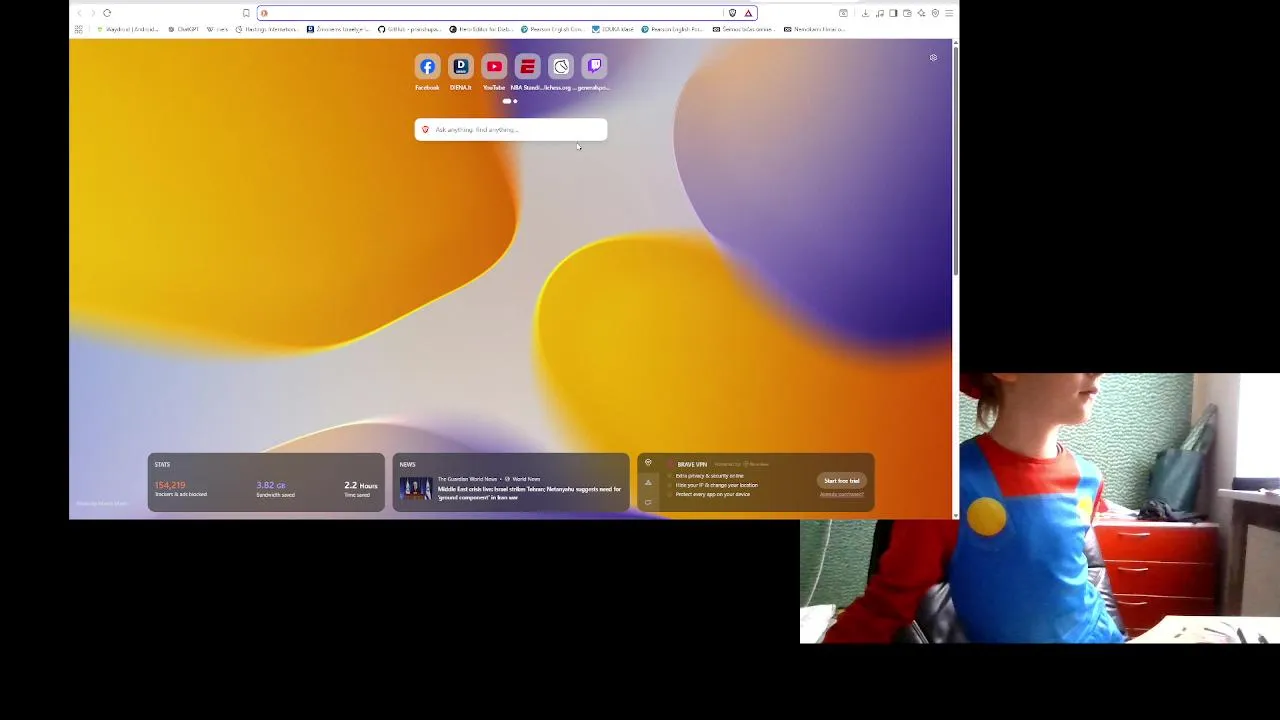
Task: Click the 'Already purchased?' link
Action: click(842, 494)
